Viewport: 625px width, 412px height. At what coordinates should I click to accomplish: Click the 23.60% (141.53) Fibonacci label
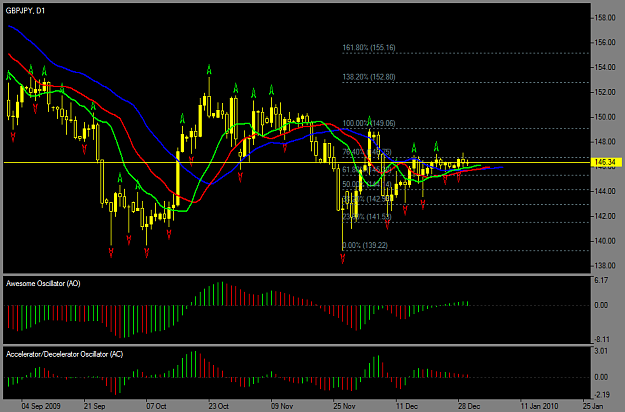click(x=367, y=216)
